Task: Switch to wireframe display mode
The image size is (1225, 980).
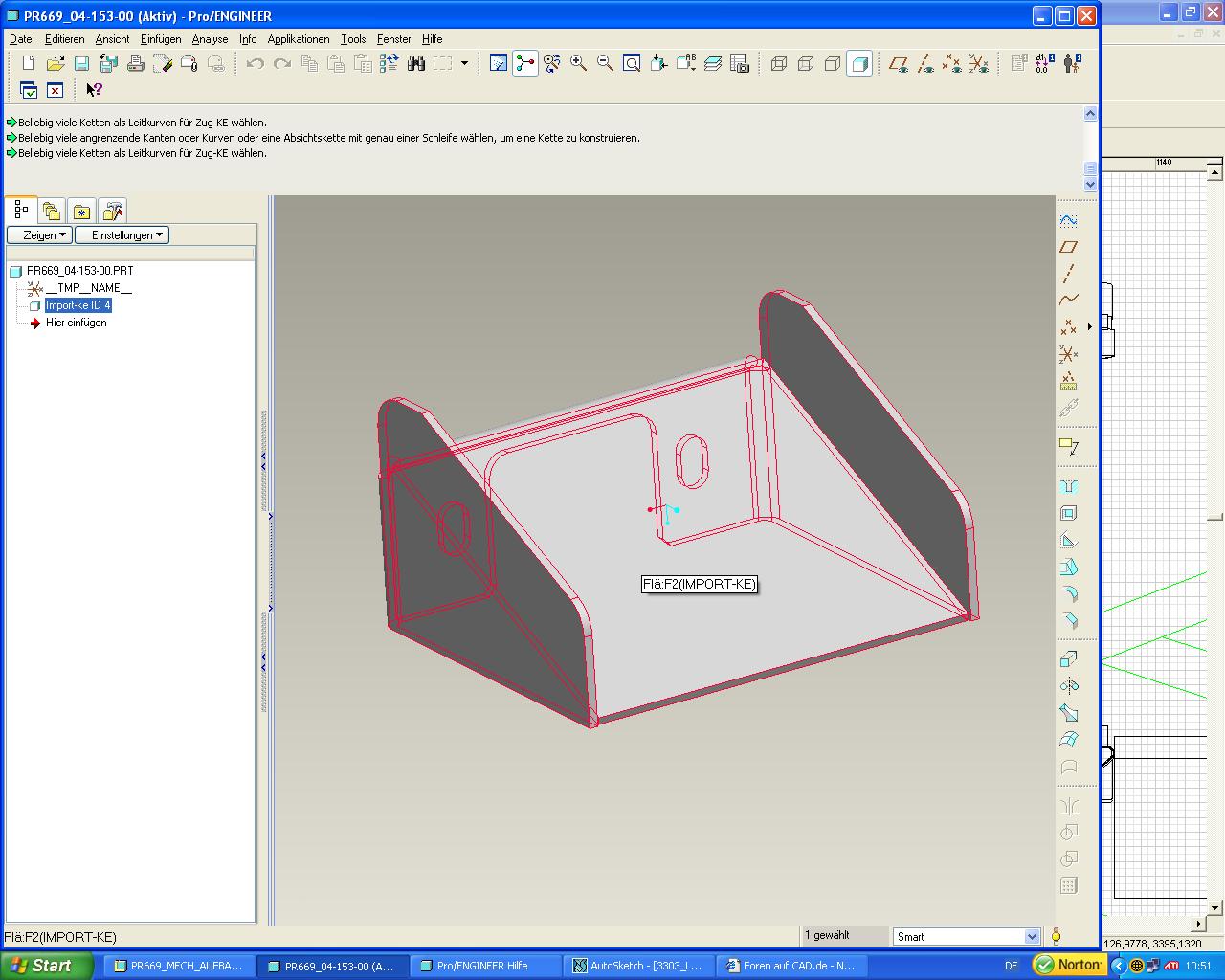Action: pyautogui.click(x=779, y=63)
